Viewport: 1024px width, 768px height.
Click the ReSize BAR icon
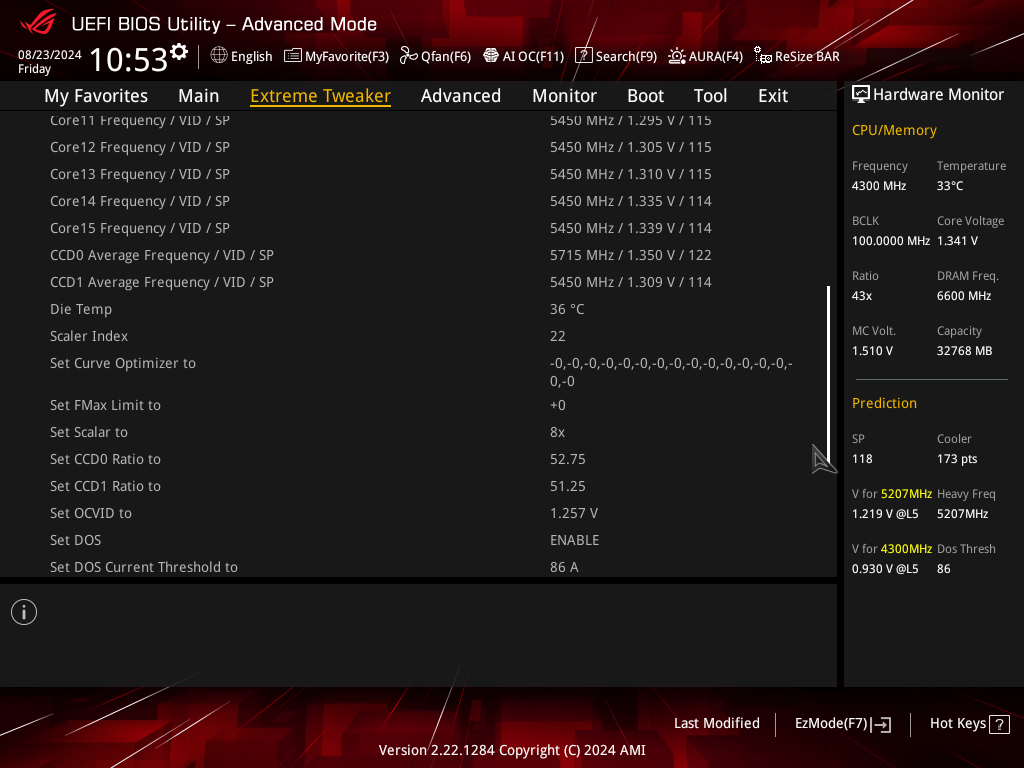[762, 56]
